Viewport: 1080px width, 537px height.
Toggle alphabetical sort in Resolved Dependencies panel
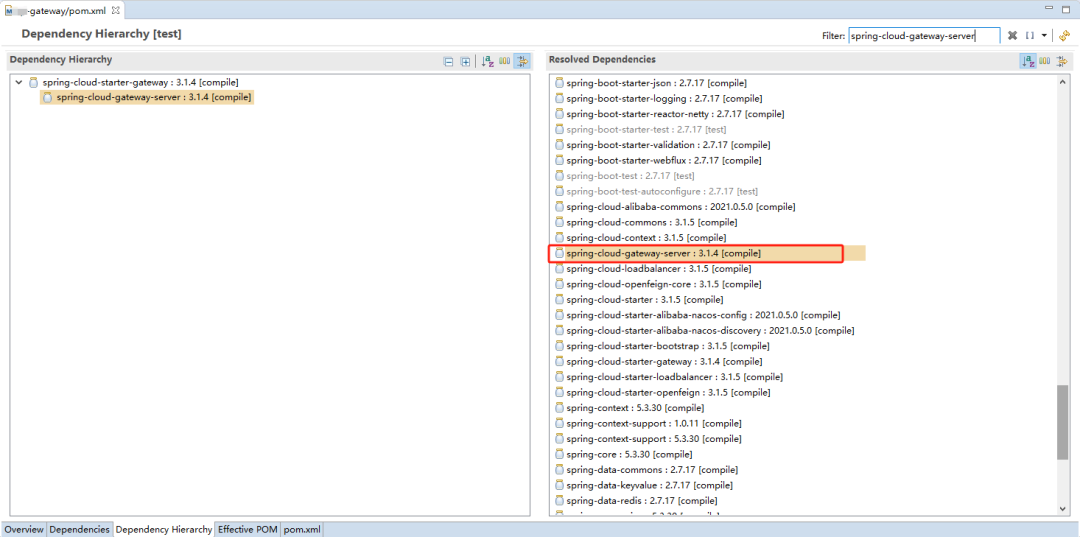pyautogui.click(x=1028, y=61)
